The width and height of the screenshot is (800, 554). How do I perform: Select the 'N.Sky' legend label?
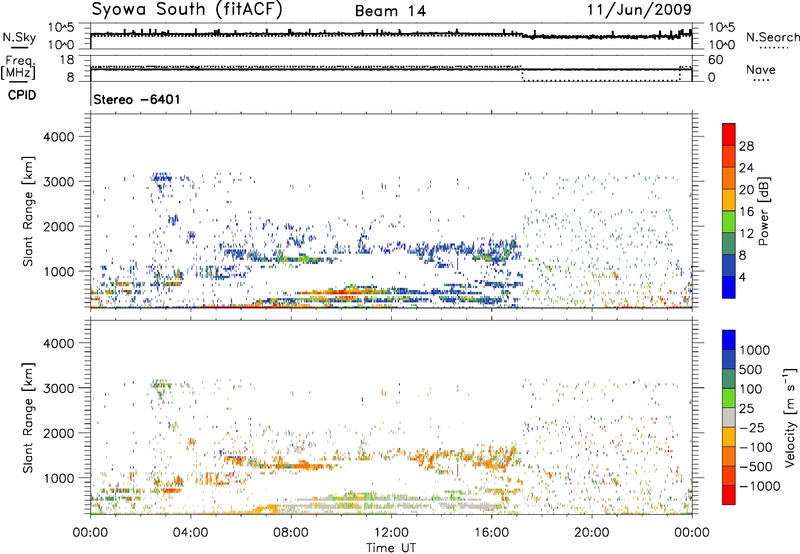19,37
